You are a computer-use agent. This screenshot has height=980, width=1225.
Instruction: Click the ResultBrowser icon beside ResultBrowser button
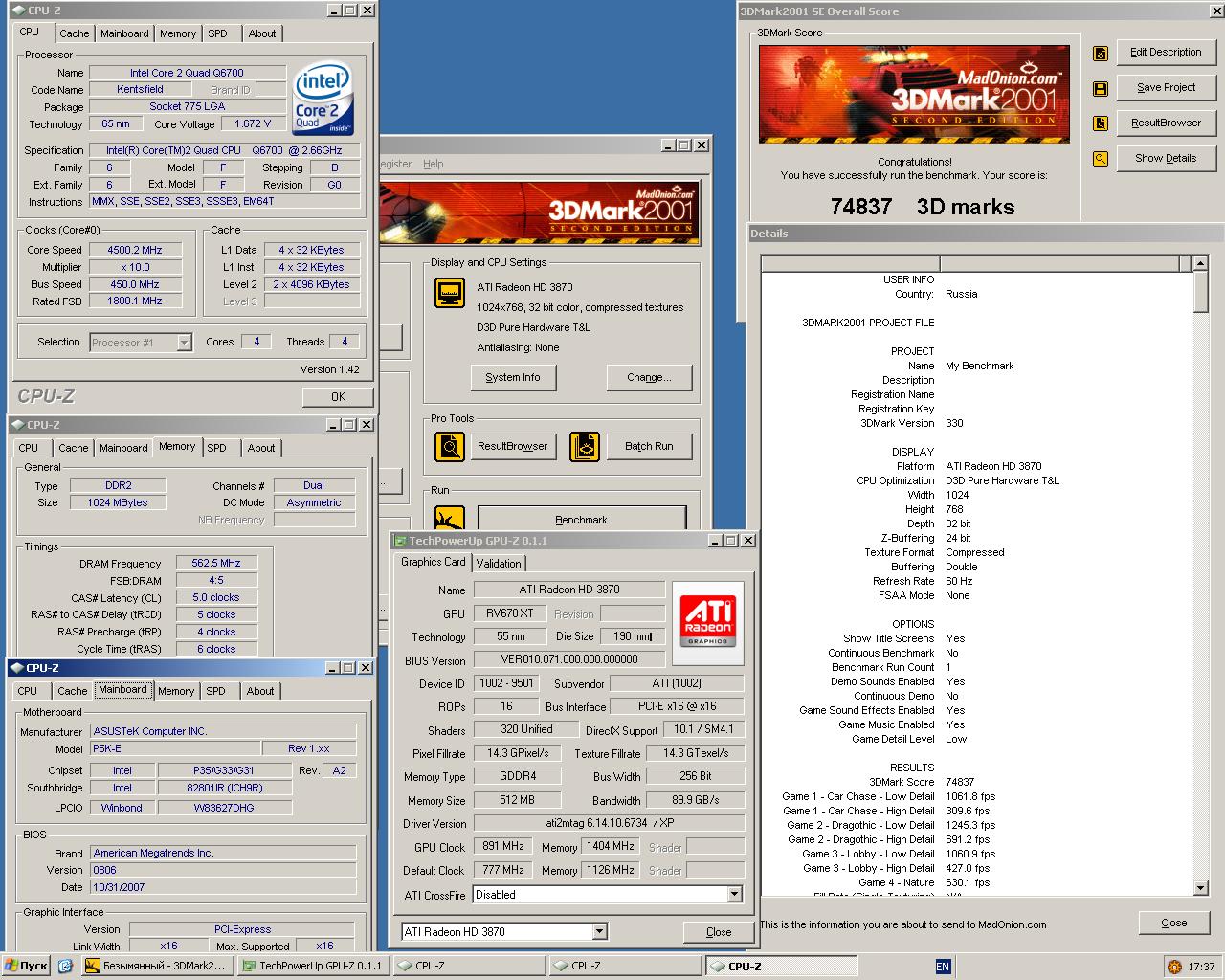pyautogui.click(x=1101, y=123)
